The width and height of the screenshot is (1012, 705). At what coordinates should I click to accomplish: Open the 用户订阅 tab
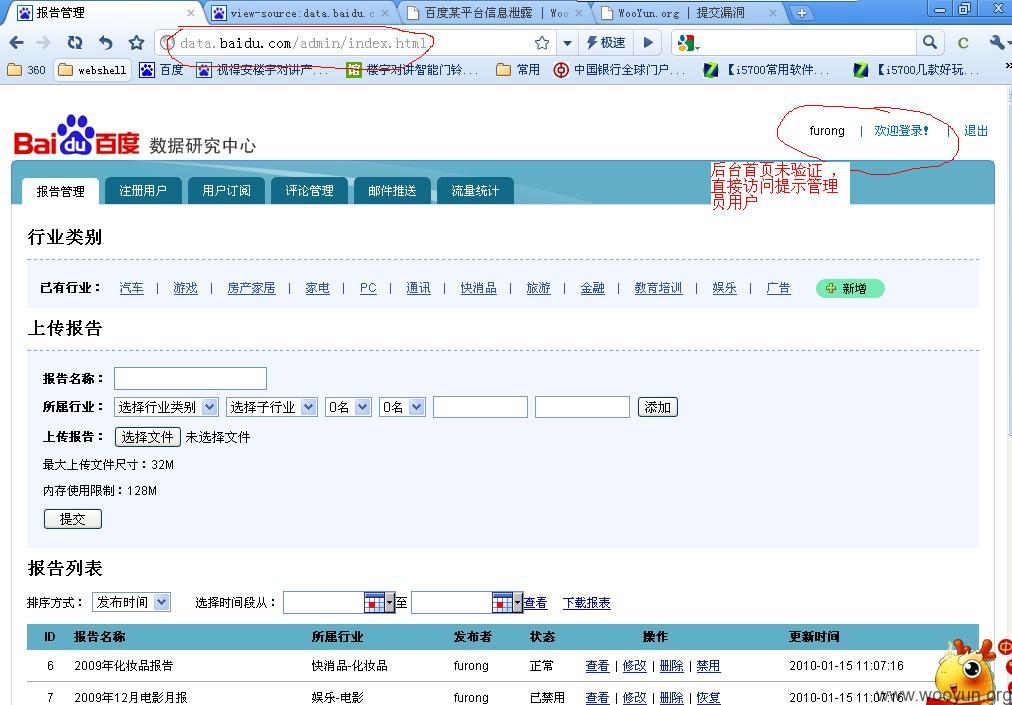226,190
